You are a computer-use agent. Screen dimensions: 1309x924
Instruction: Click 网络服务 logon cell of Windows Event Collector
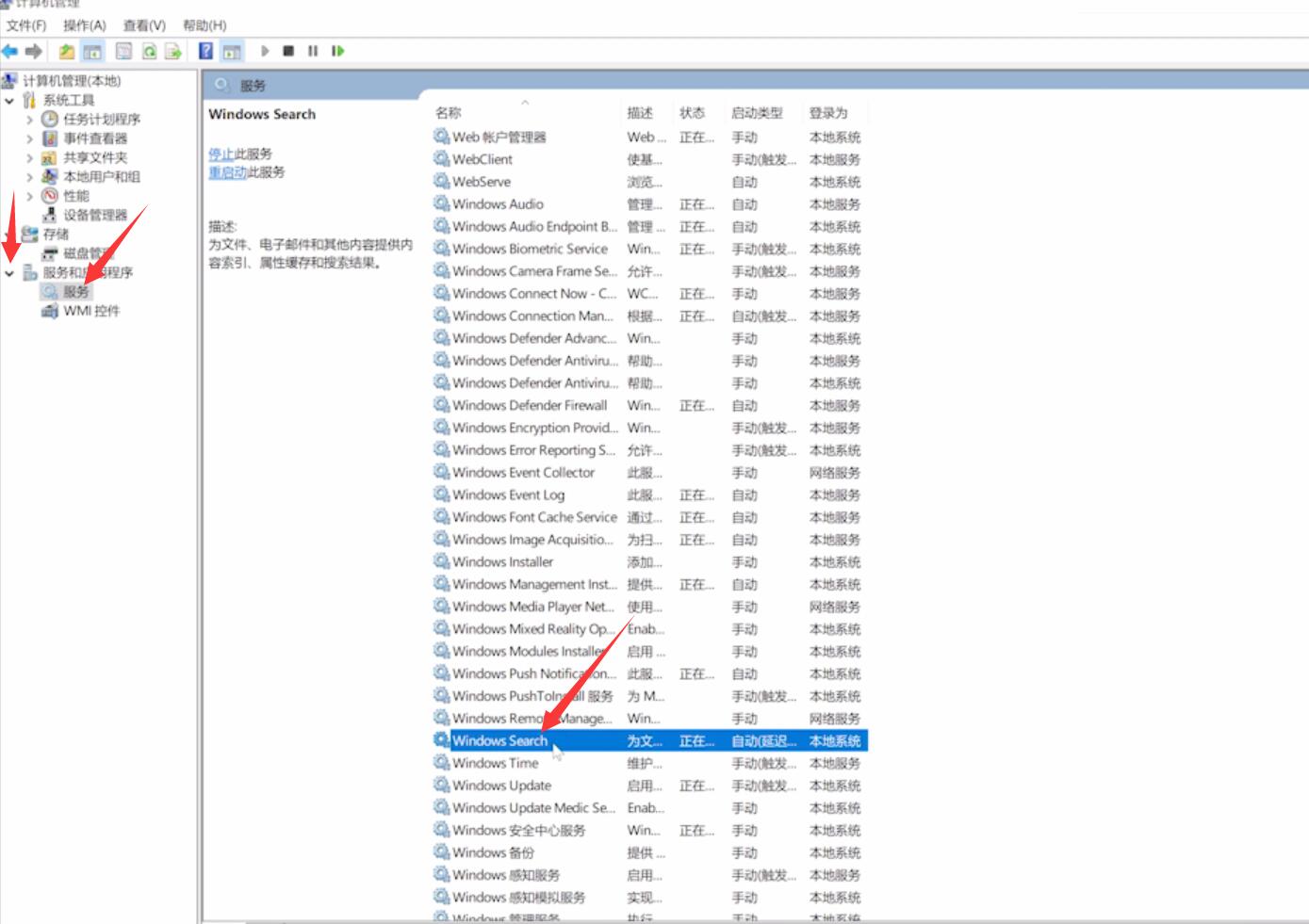[835, 473]
